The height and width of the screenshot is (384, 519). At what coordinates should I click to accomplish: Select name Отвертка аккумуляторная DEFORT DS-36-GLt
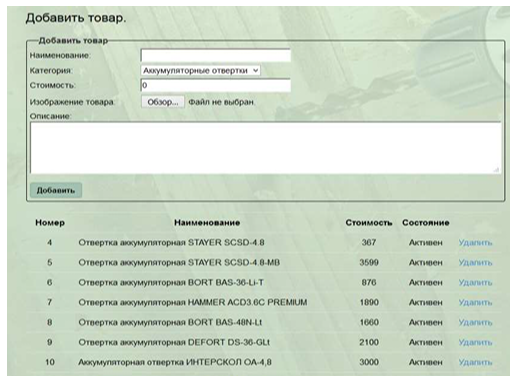tap(174, 342)
